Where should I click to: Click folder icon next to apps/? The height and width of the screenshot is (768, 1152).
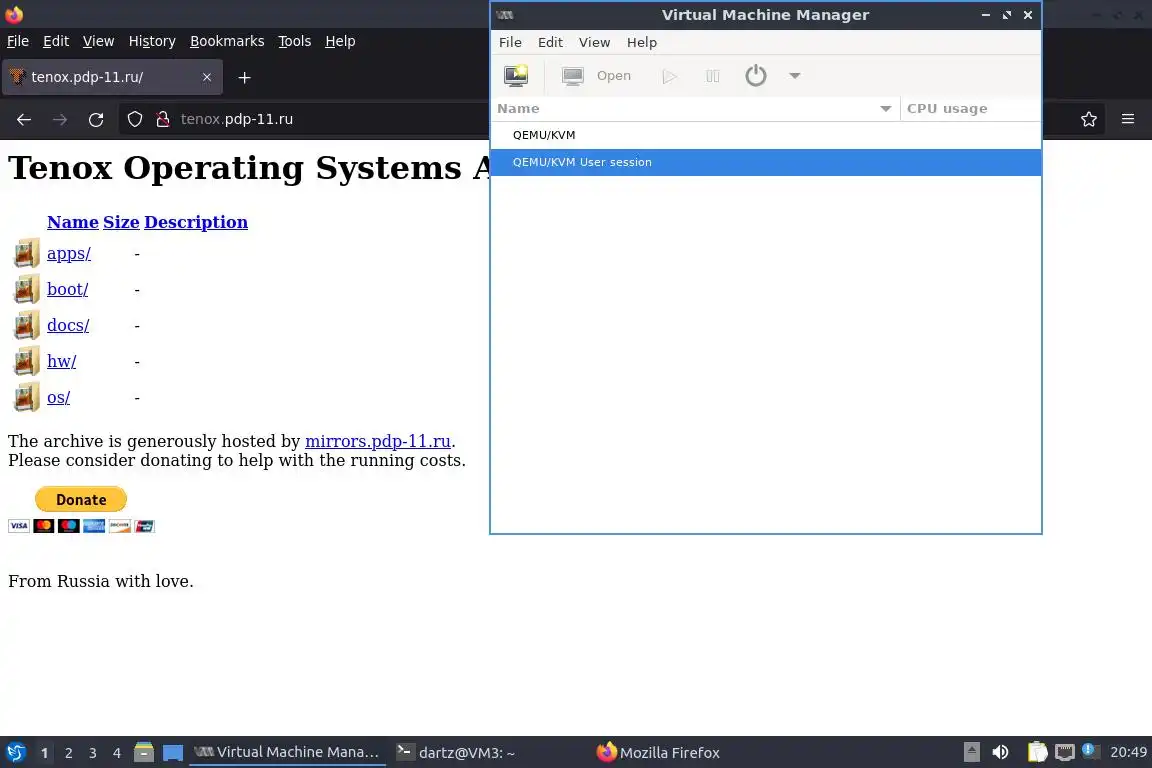(26, 254)
